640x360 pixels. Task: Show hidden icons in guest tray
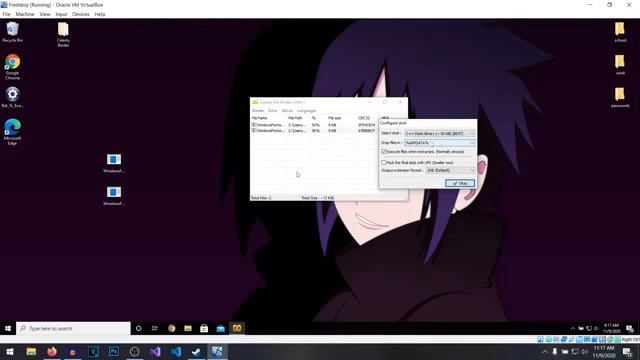pyautogui.click(x=573, y=328)
